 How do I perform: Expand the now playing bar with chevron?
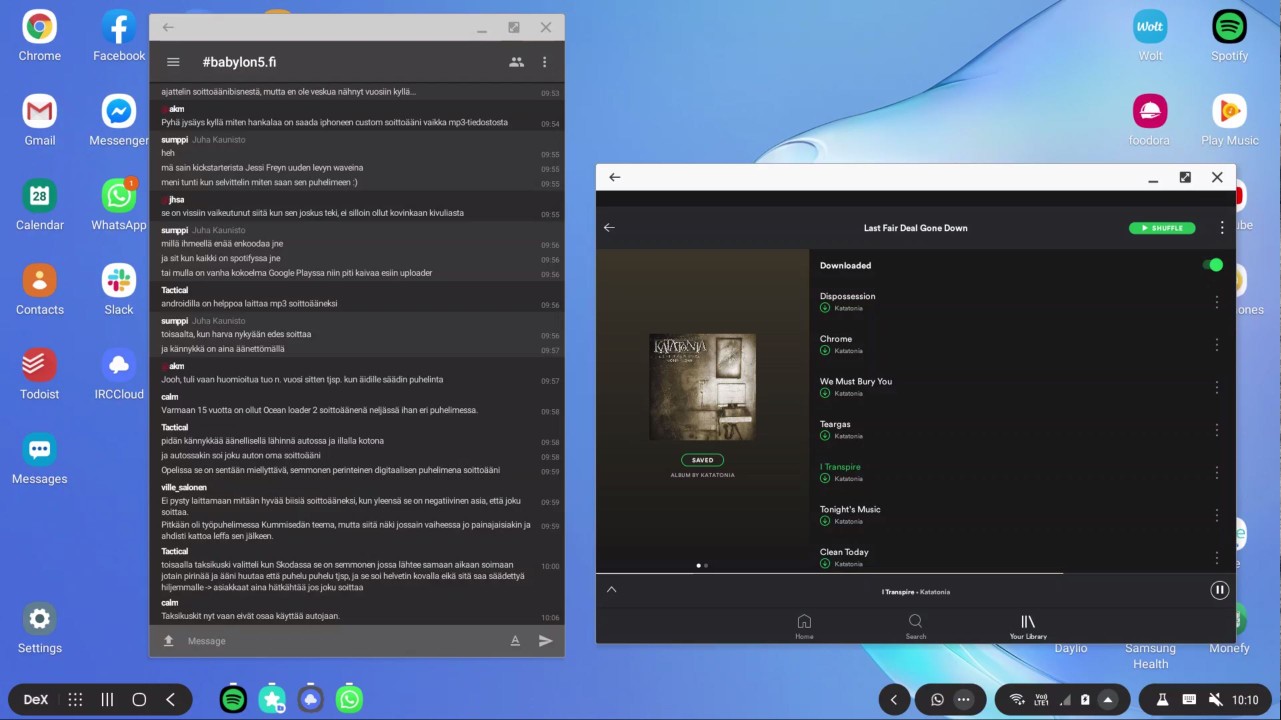click(x=611, y=590)
